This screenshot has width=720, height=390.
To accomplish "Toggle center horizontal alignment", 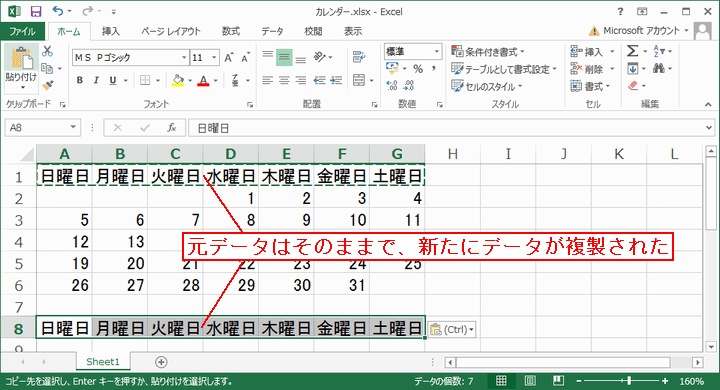I will (x=284, y=81).
